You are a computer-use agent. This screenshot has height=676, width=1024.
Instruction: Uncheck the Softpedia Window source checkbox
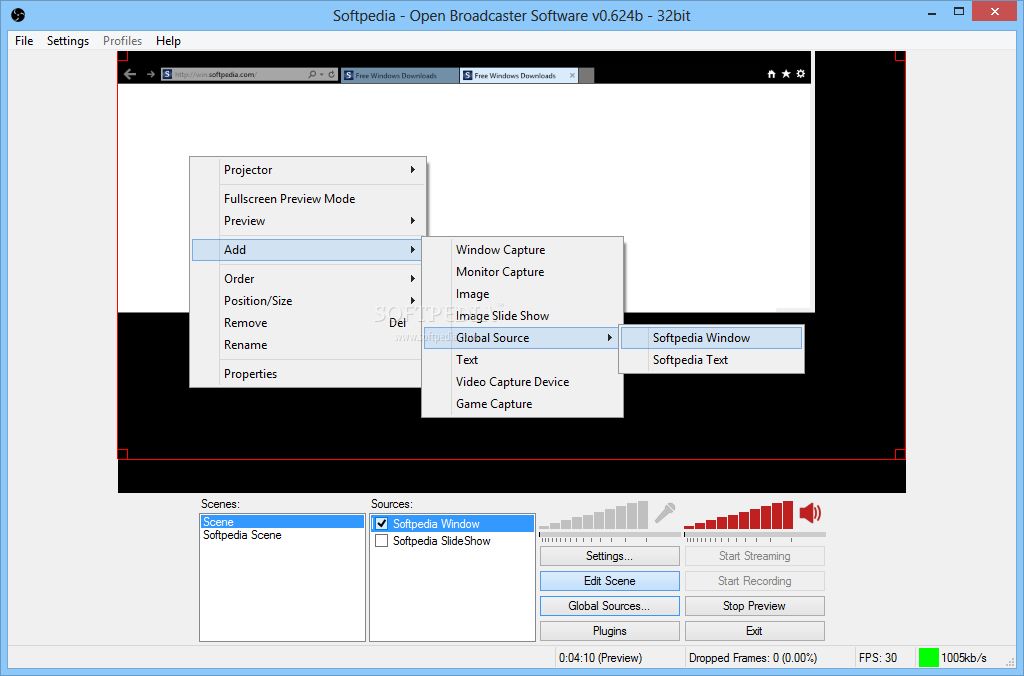pos(382,524)
